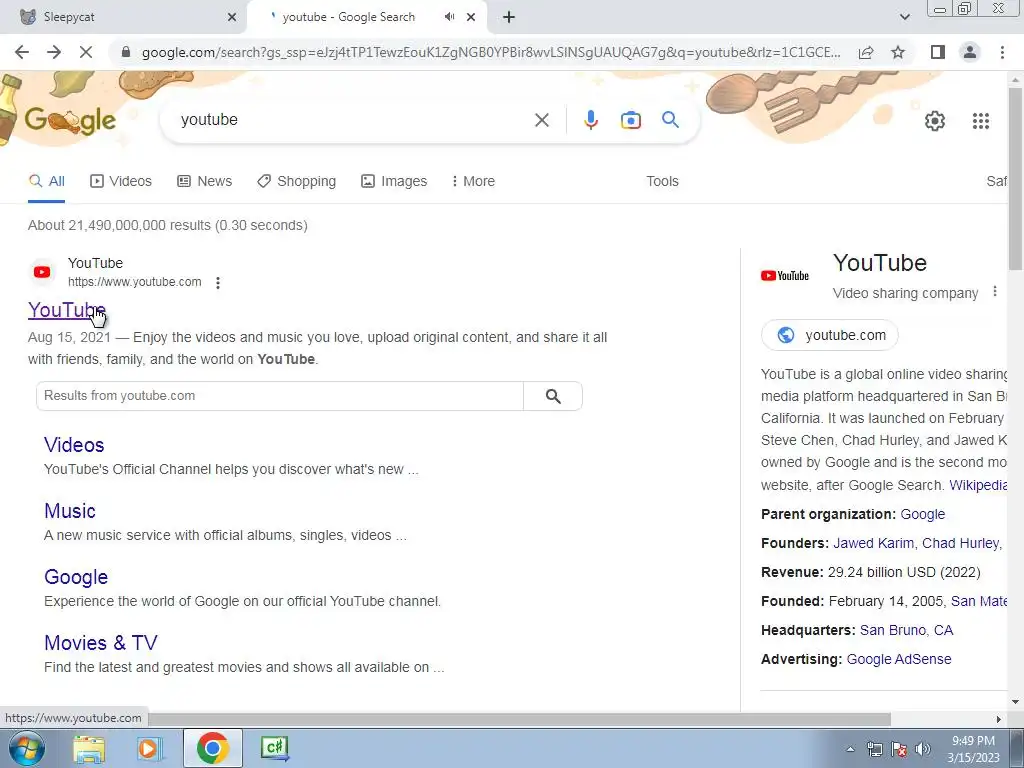1024x768 pixels.
Task: Search within youtube.com results button
Action: click(553, 396)
